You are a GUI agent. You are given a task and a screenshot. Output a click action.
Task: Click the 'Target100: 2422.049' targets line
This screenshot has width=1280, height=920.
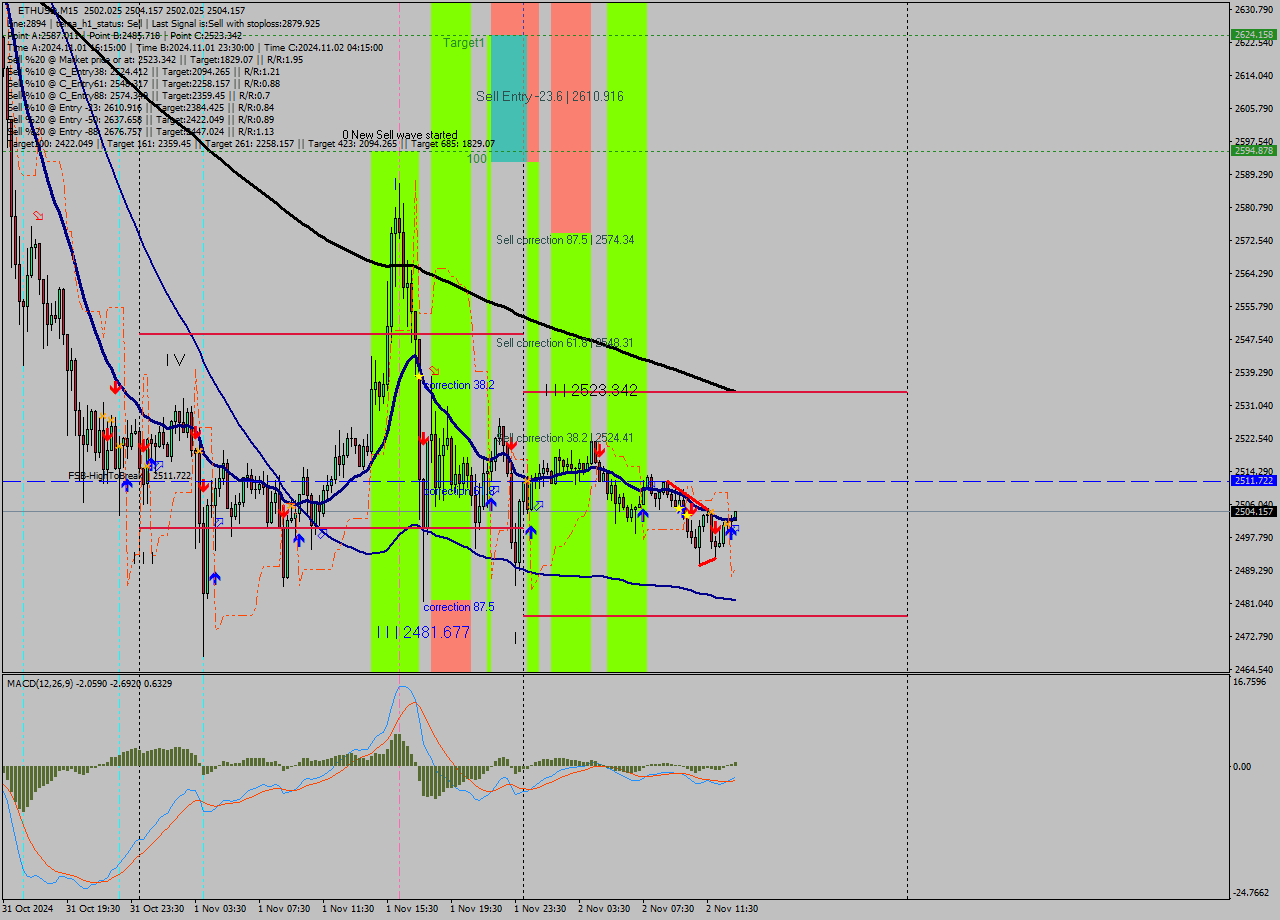tap(250, 143)
